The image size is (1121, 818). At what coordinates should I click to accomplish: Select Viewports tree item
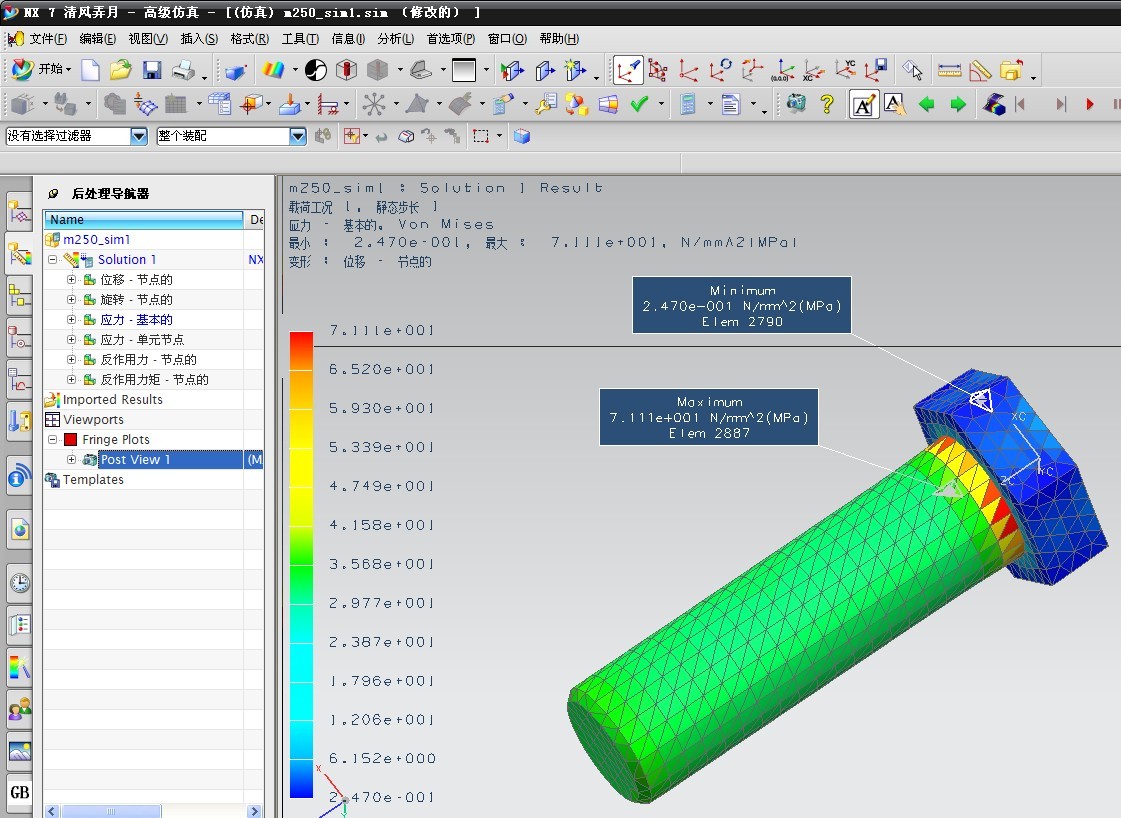point(93,420)
